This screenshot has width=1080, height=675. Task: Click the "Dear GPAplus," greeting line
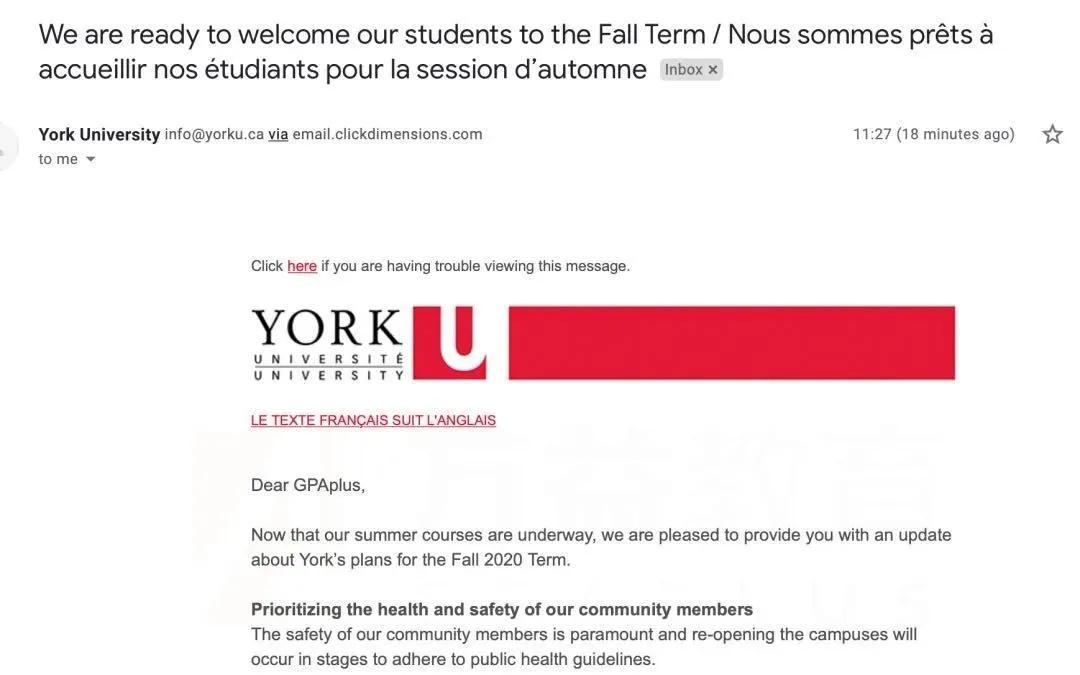308,485
